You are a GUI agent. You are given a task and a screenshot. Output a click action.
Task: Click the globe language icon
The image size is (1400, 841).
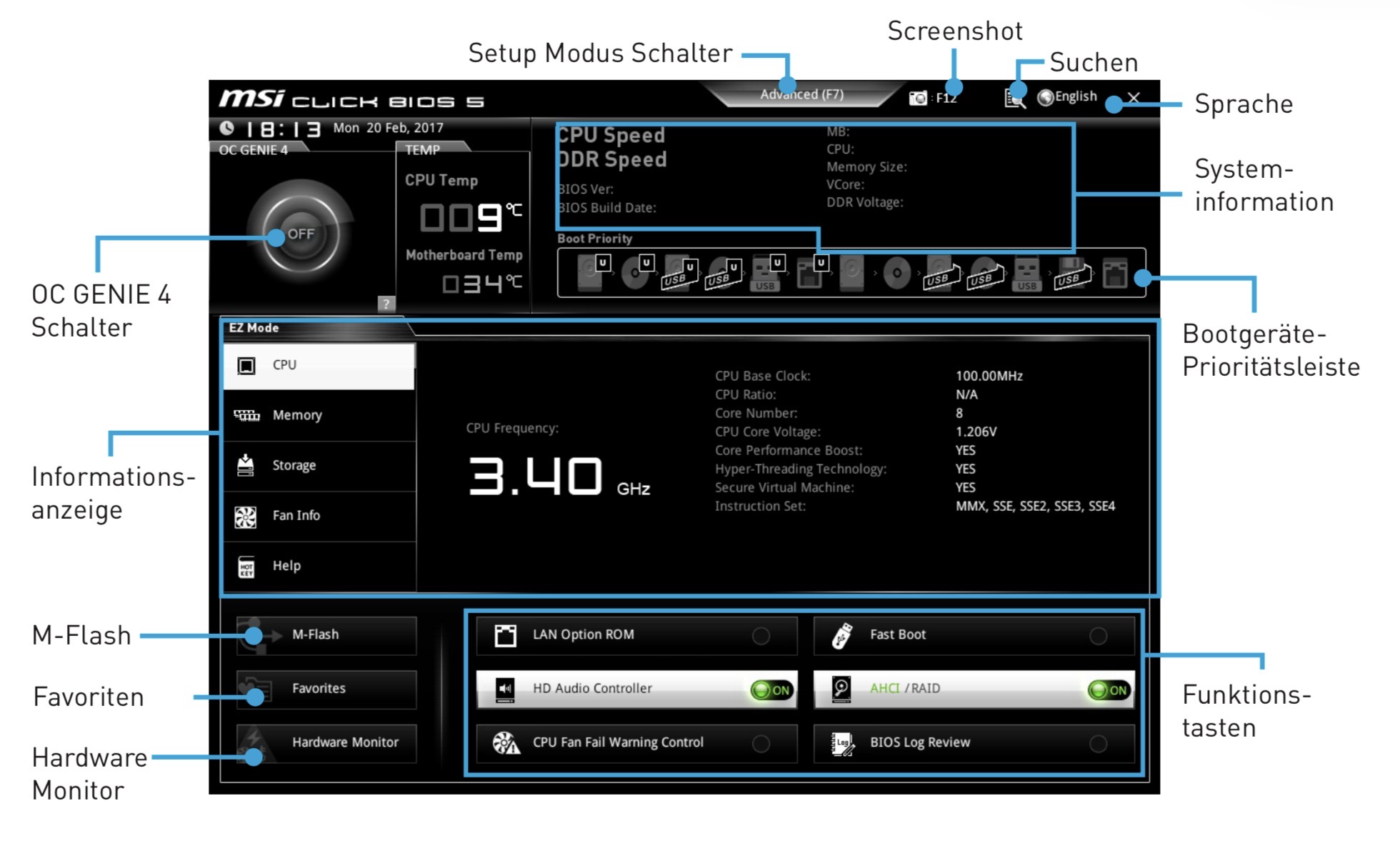(1045, 97)
